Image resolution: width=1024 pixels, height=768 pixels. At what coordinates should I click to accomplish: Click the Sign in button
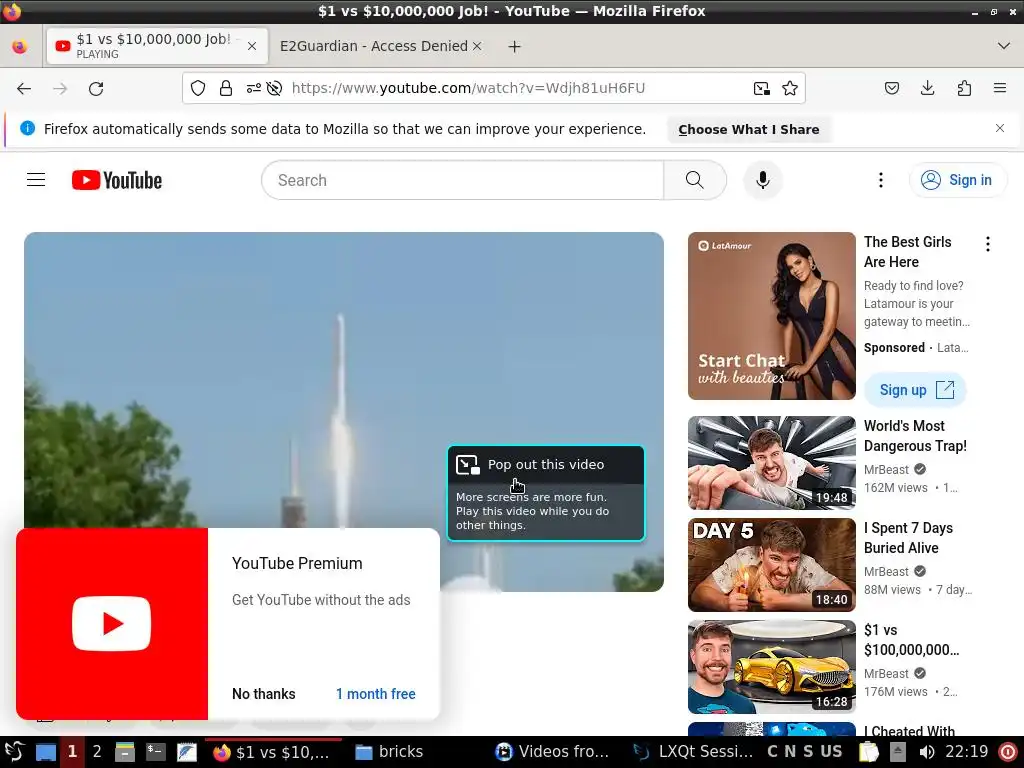point(958,180)
